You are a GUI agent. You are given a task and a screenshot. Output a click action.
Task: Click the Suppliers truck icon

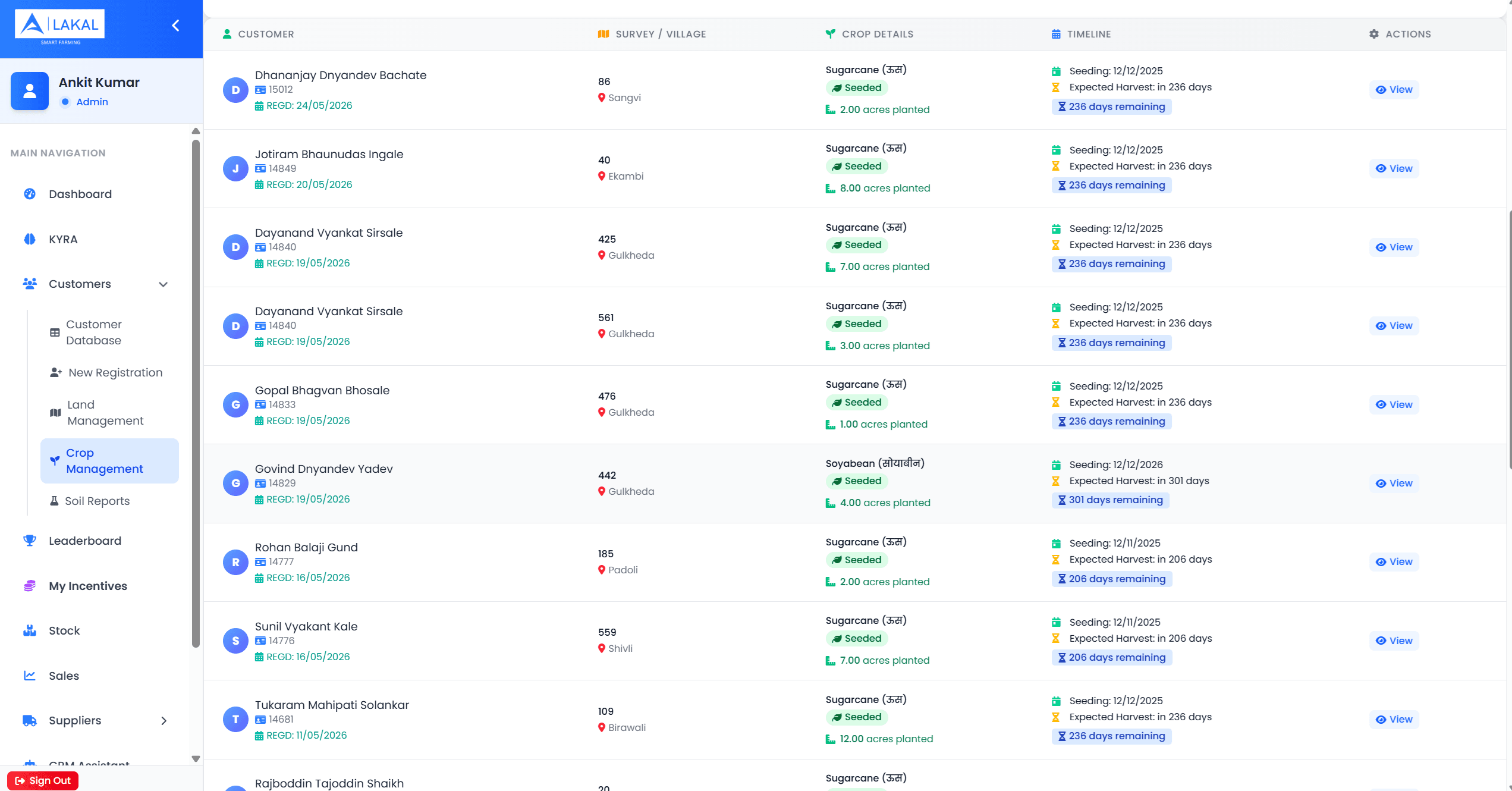coord(30,721)
